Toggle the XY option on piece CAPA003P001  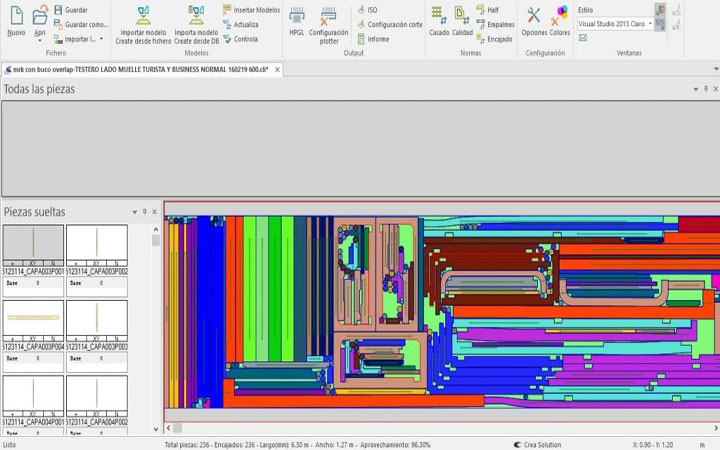point(33,261)
